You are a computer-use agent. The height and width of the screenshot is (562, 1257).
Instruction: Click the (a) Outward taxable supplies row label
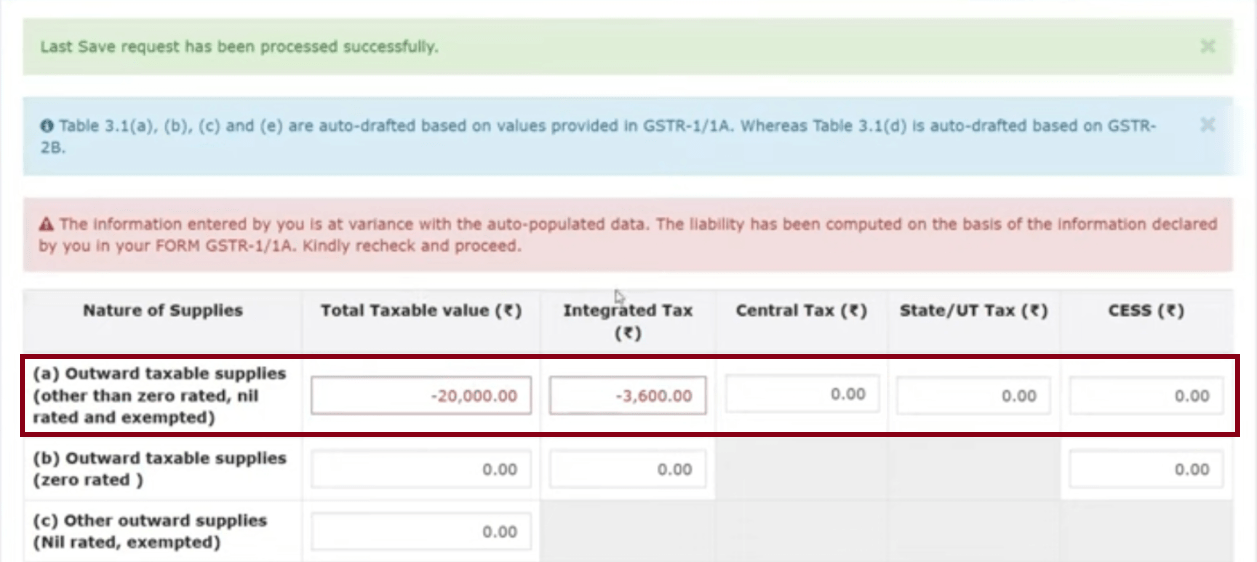[160, 395]
